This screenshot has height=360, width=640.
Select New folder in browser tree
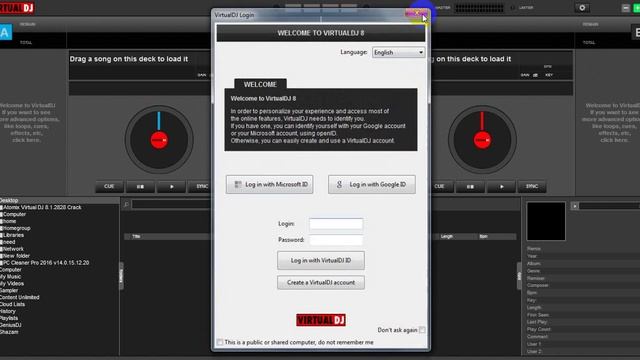pos(16,256)
